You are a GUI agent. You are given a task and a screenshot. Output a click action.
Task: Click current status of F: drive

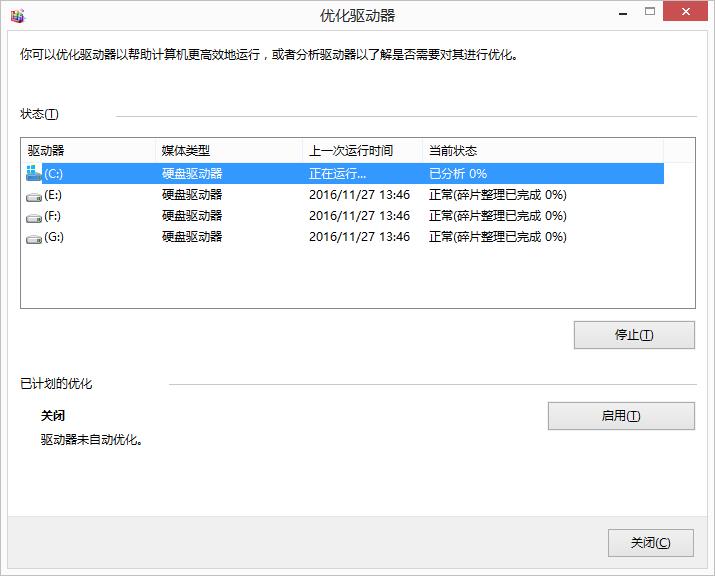pyautogui.click(x=497, y=216)
